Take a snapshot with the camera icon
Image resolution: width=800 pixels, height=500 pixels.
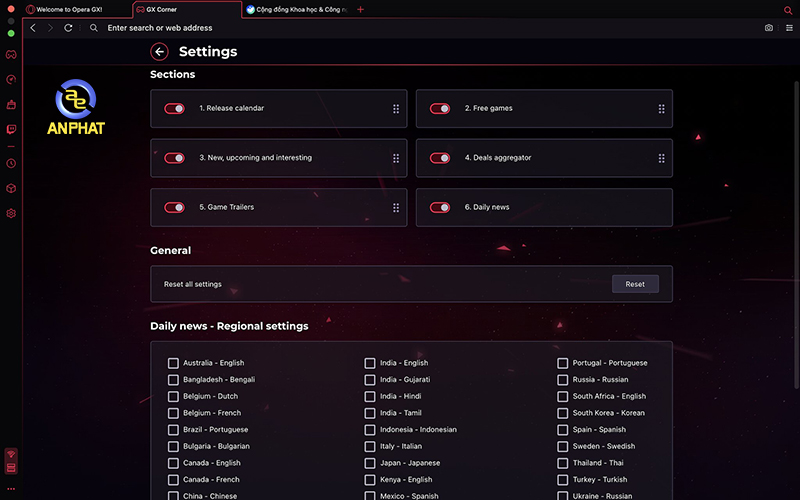point(769,28)
